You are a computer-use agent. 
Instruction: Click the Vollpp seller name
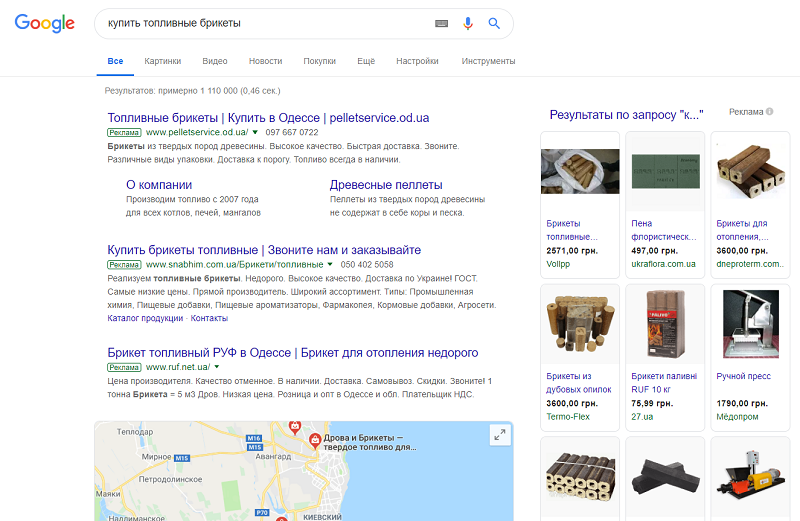click(x=558, y=264)
